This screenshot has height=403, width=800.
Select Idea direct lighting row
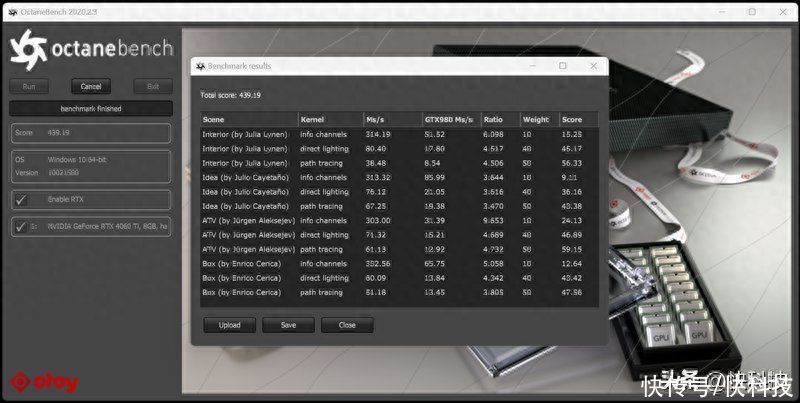click(x=399, y=192)
